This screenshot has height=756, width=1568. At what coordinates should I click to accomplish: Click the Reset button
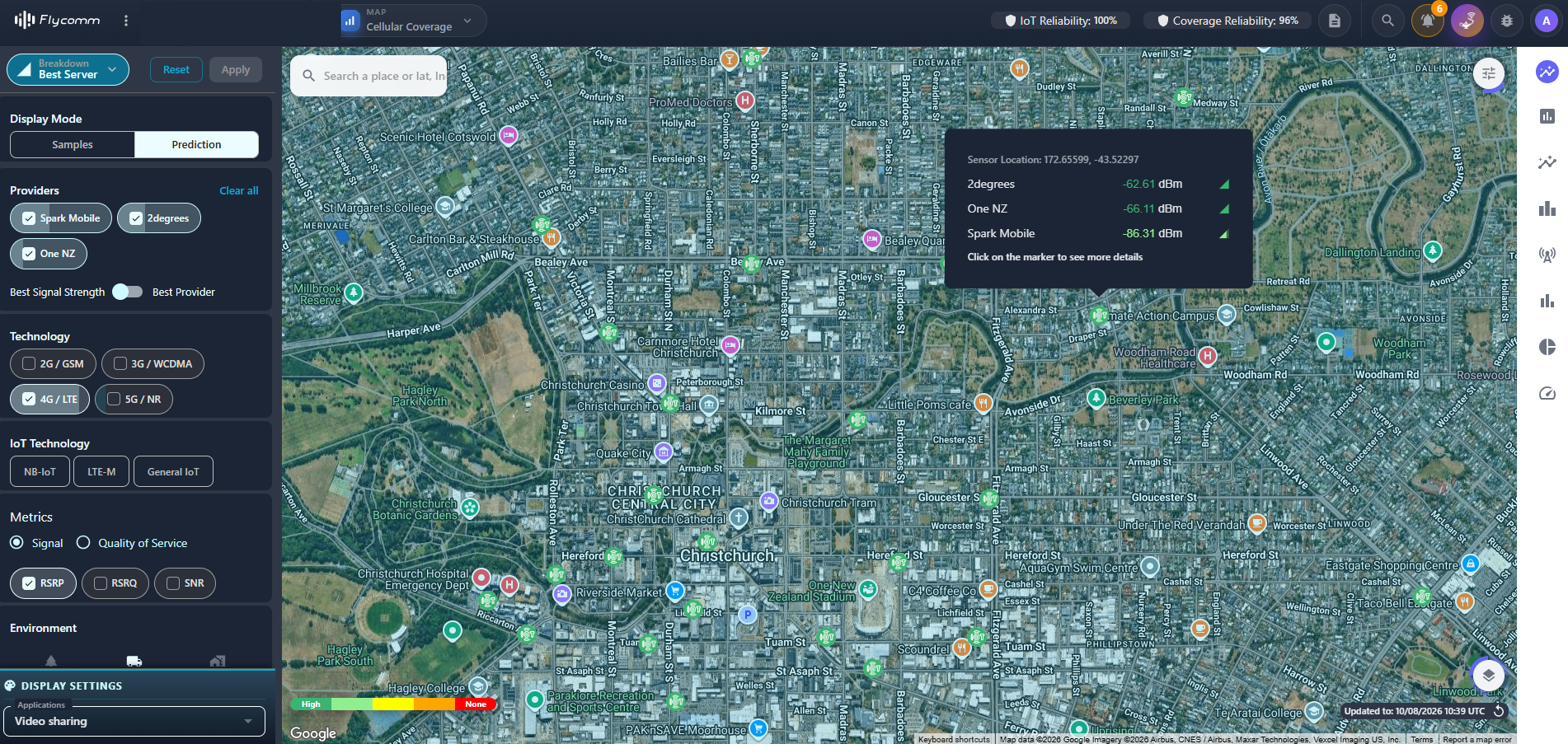(176, 69)
